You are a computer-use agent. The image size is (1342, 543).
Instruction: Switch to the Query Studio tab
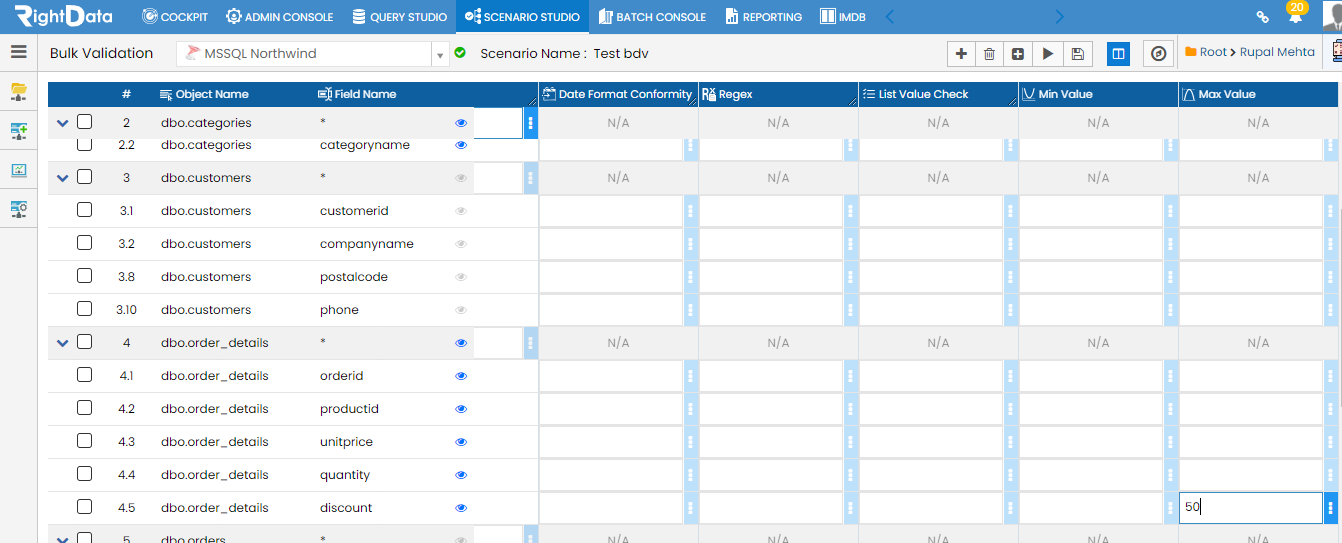pos(400,17)
